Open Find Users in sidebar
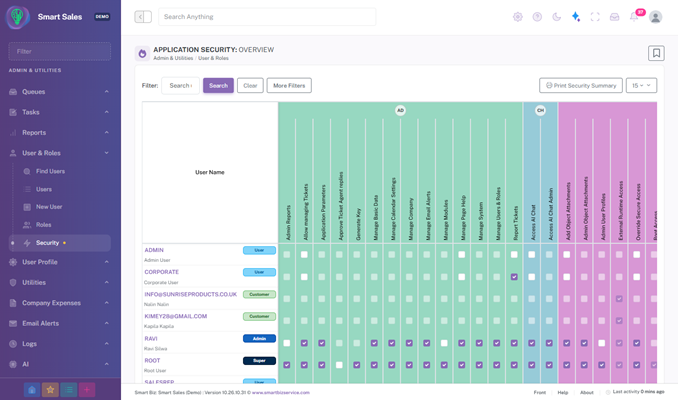Image resolution: width=678 pixels, height=400 pixels. pos(50,171)
